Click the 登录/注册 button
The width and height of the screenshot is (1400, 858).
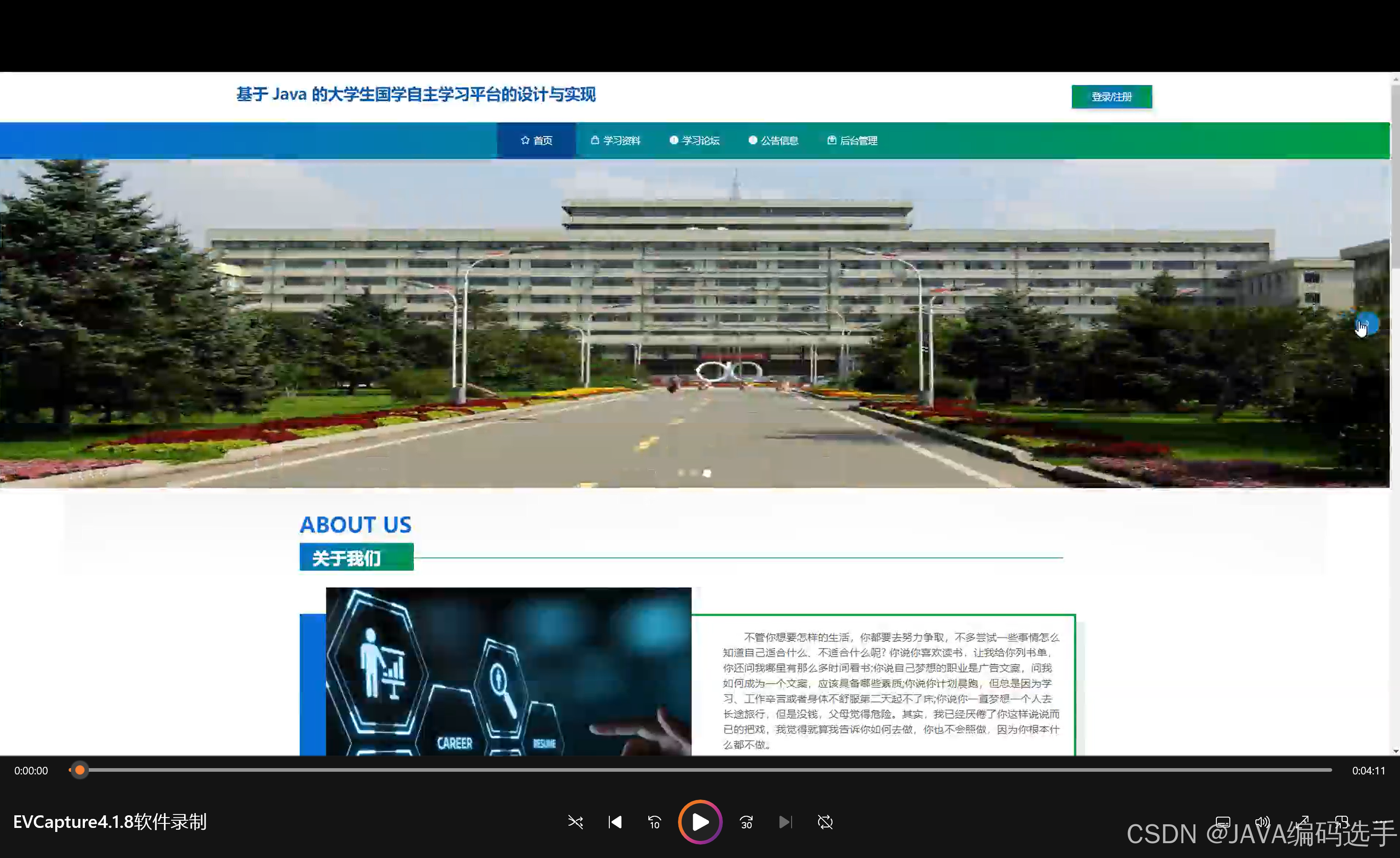click(x=1112, y=97)
